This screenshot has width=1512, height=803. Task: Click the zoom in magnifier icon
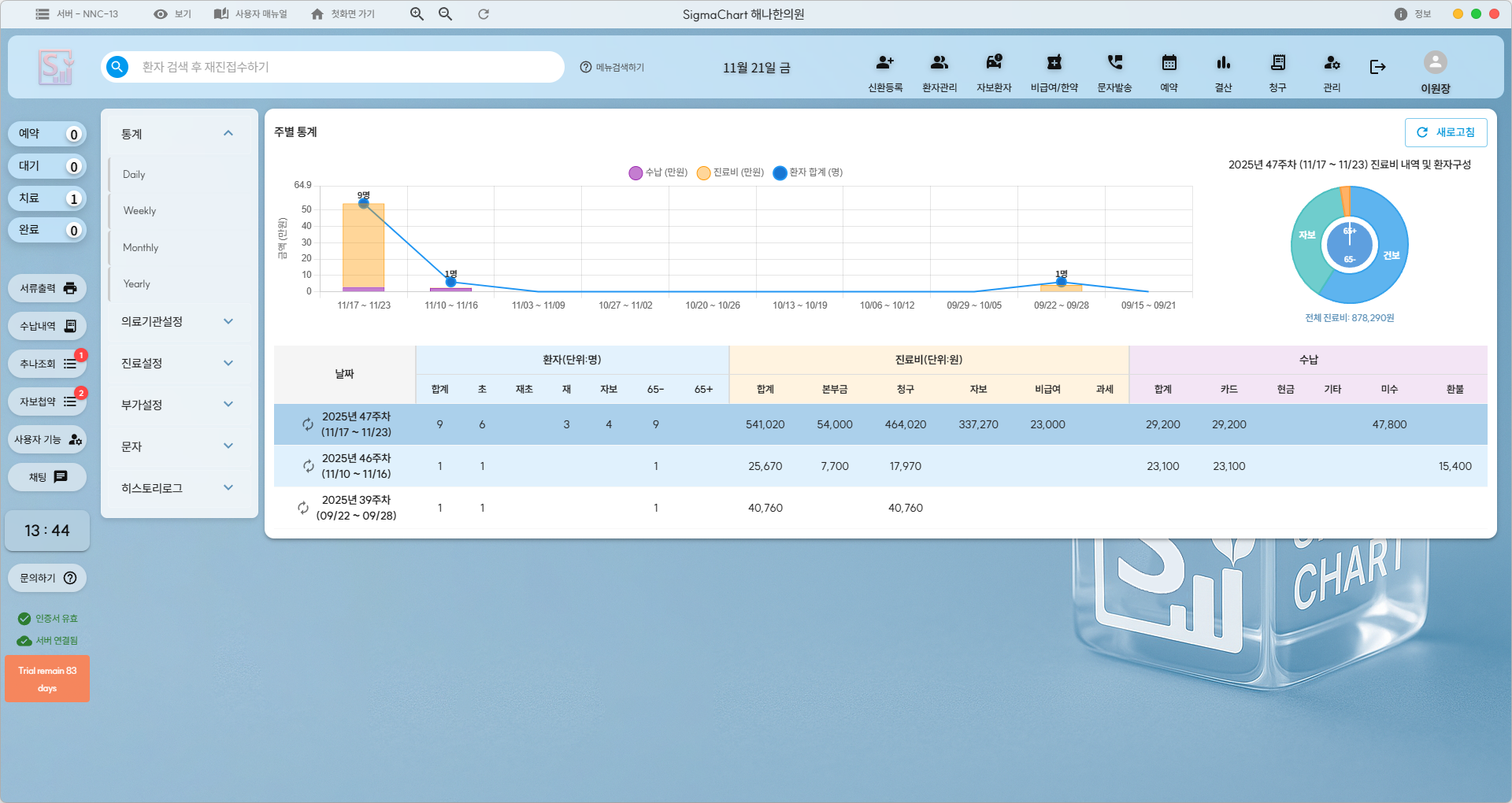click(417, 14)
